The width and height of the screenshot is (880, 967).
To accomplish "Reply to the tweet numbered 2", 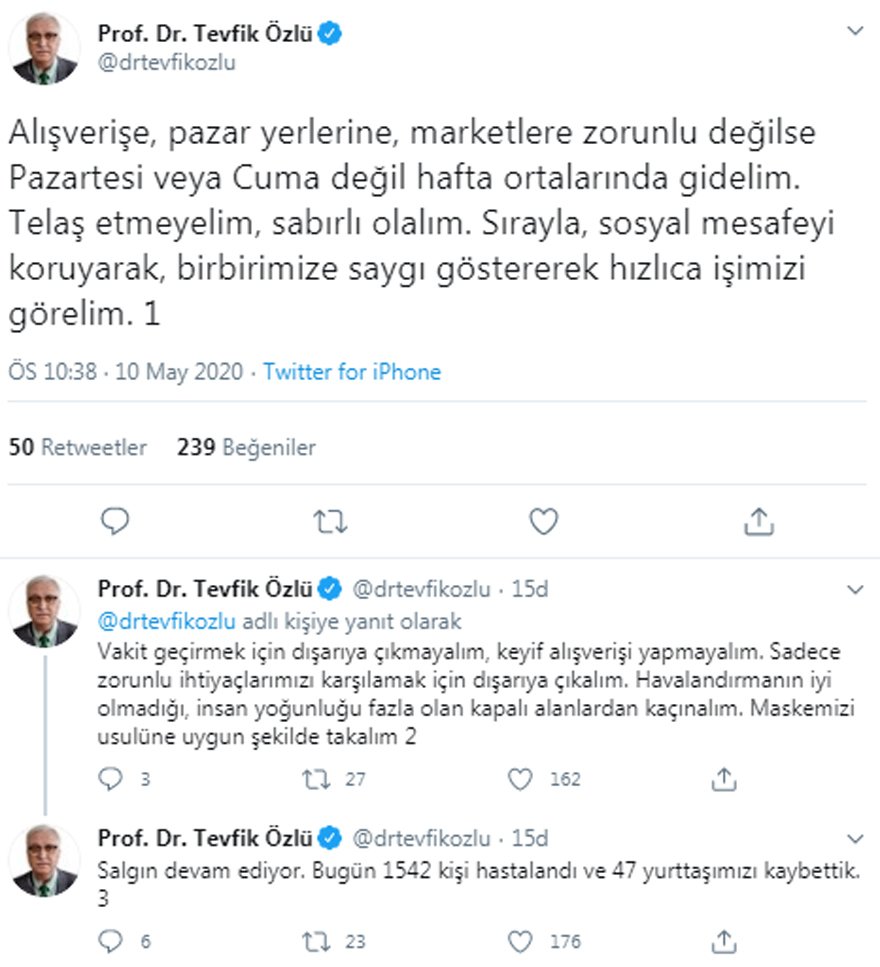I will (114, 779).
